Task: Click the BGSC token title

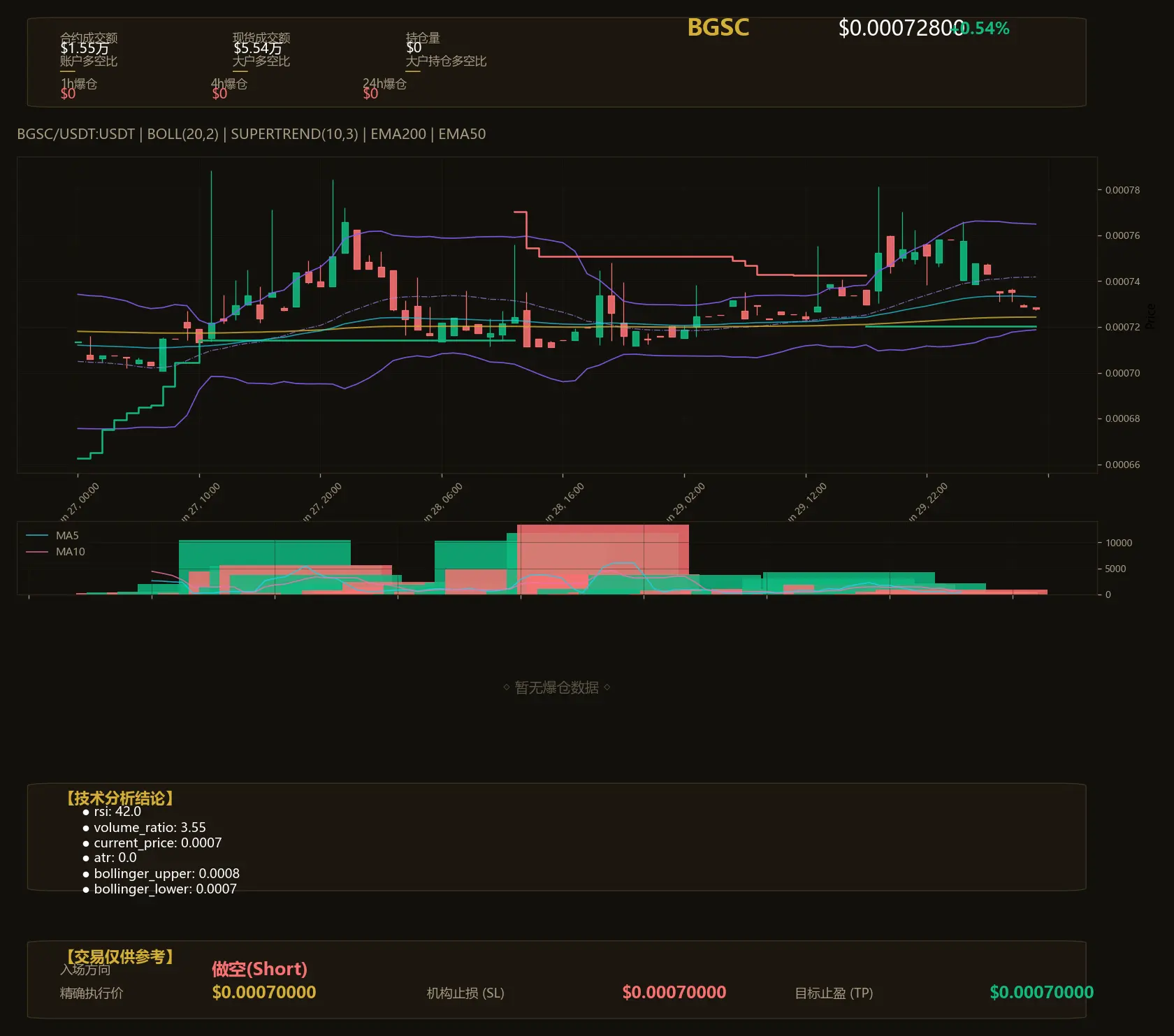Action: 718,27
